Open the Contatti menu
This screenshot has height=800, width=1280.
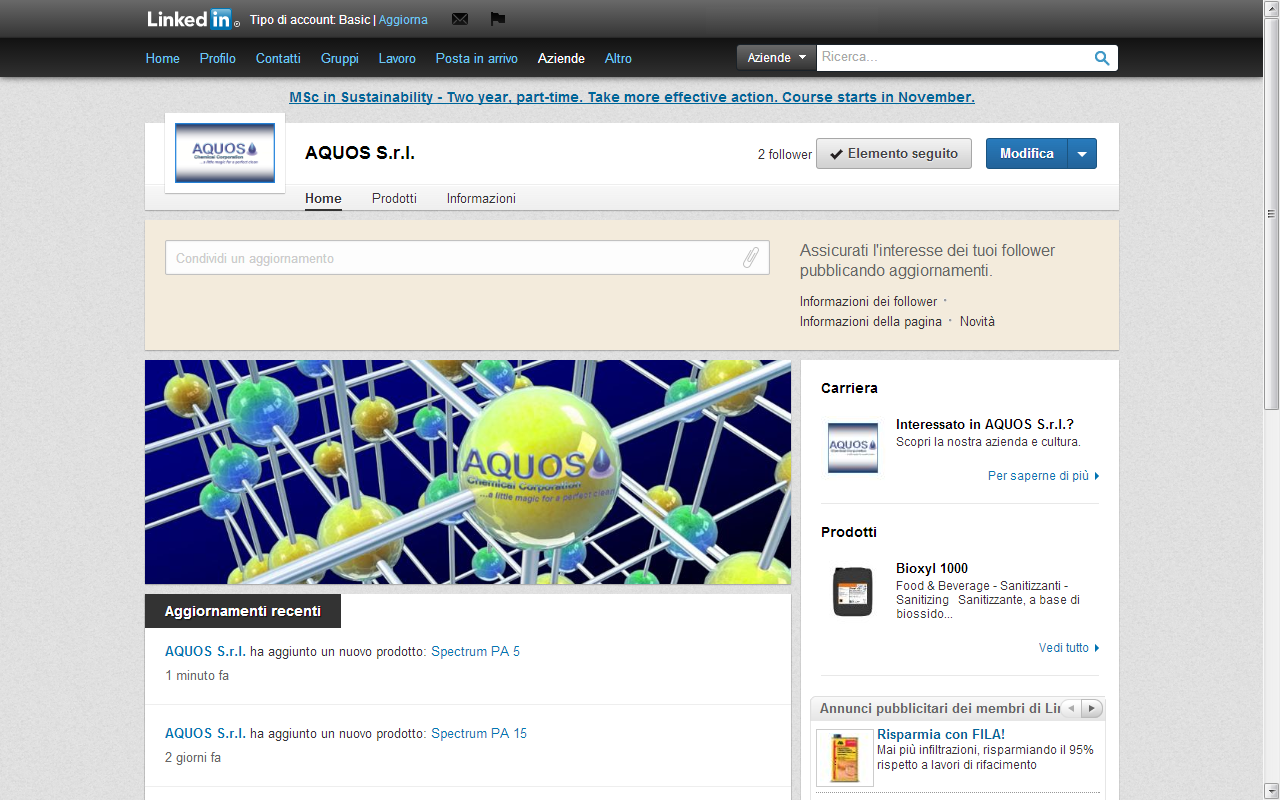click(x=278, y=59)
